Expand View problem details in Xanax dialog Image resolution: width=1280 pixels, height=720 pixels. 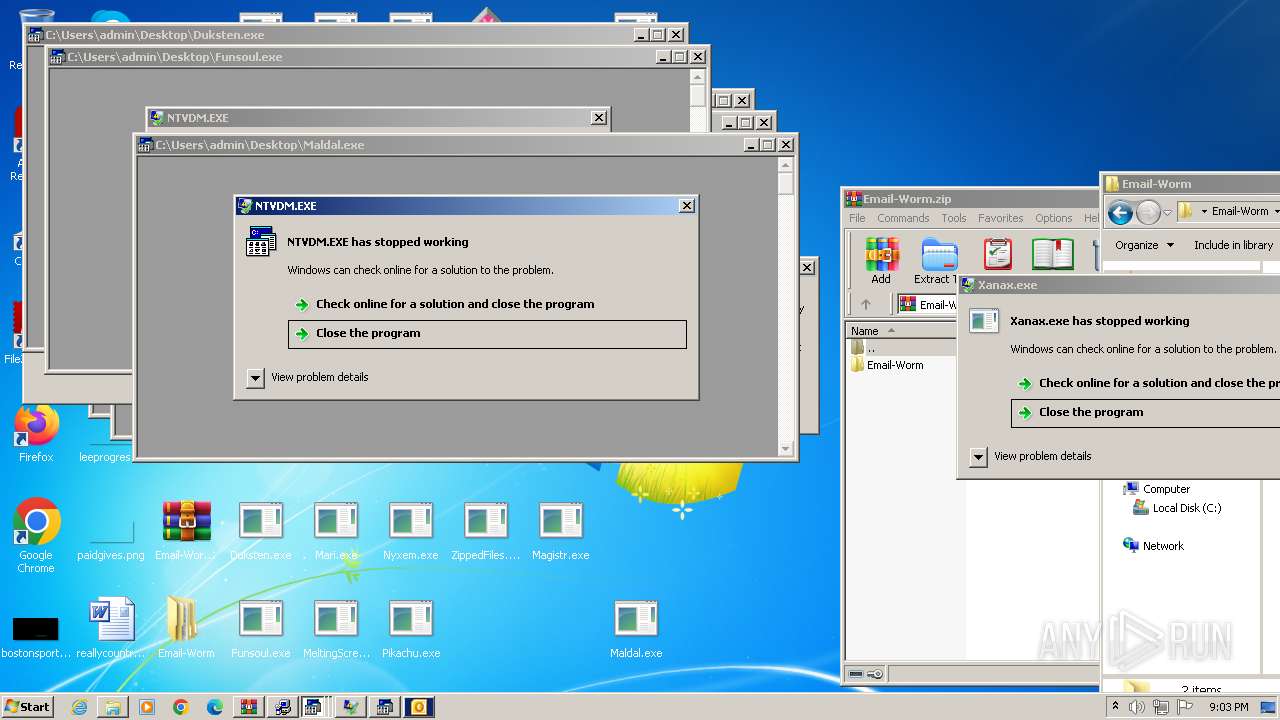[978, 456]
